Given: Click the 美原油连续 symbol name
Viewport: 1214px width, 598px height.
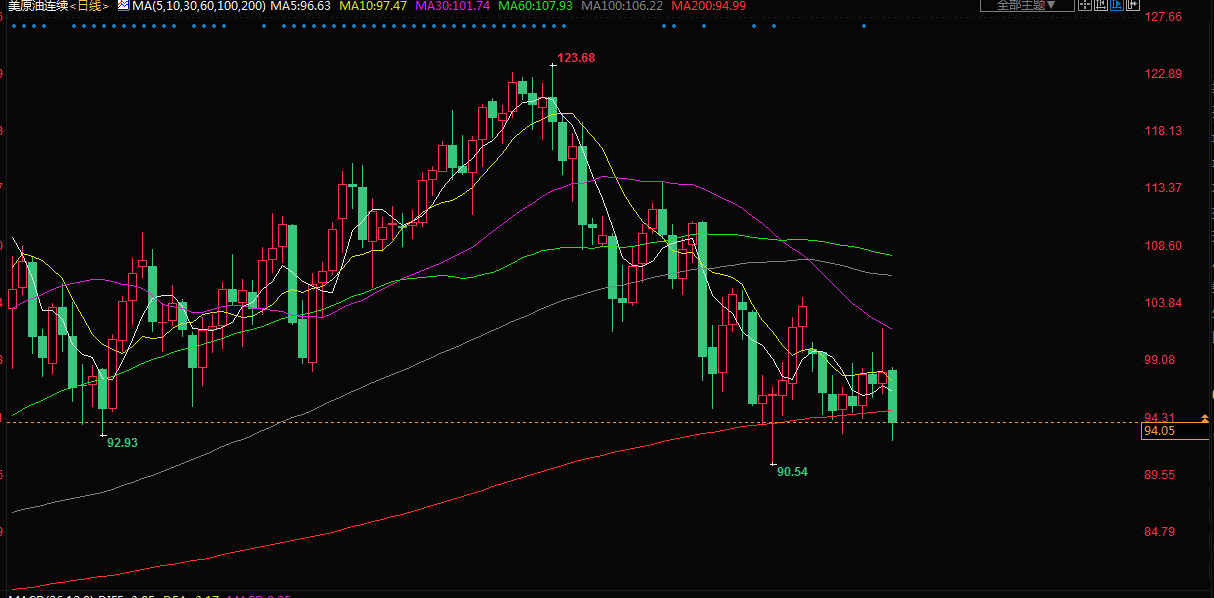Looking at the screenshot, I should pos(37,6).
